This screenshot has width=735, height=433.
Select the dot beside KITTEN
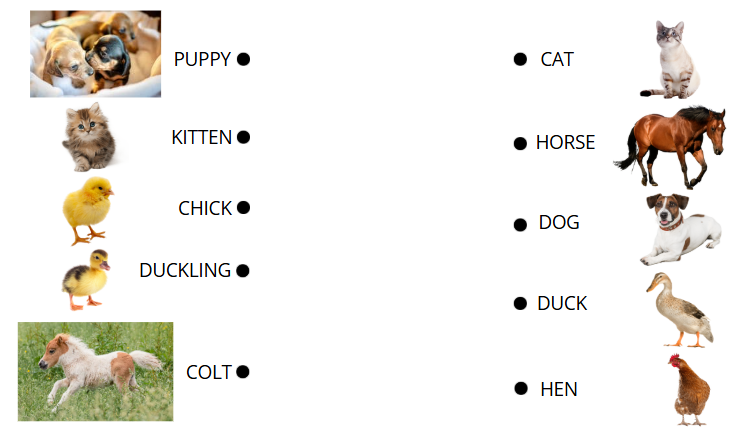(243, 137)
